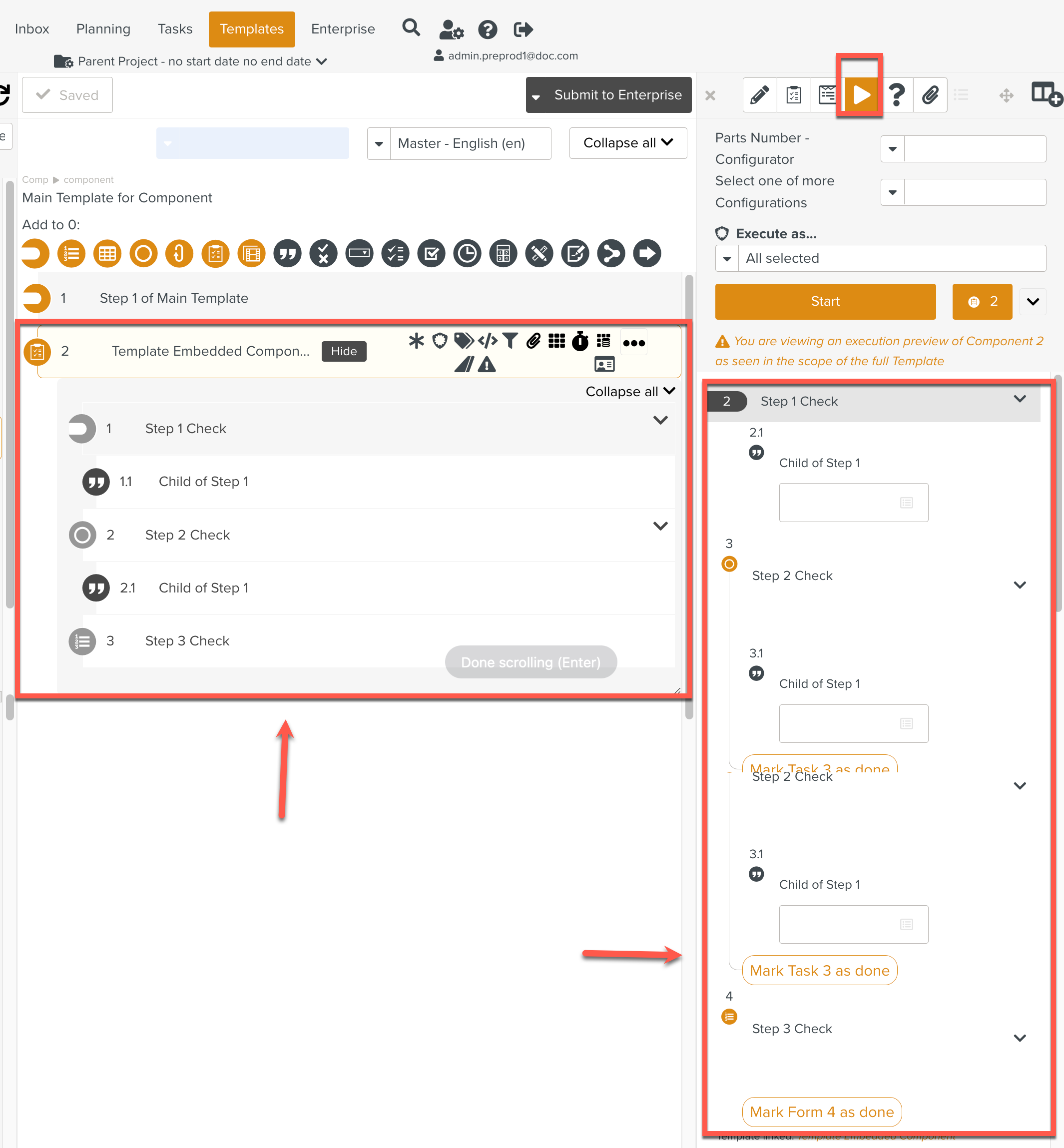Collapse Step 1 Check in the template editor

[x=660, y=420]
